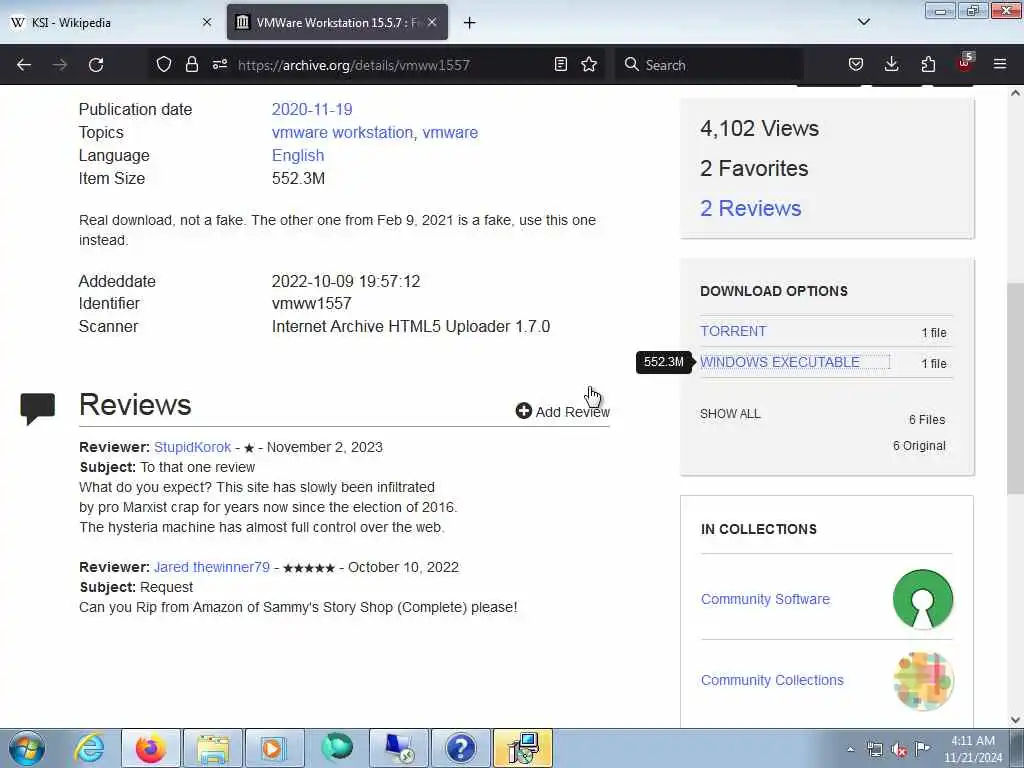The width and height of the screenshot is (1024, 768).
Task: Open the Action Center flag icon
Action: tap(922, 749)
